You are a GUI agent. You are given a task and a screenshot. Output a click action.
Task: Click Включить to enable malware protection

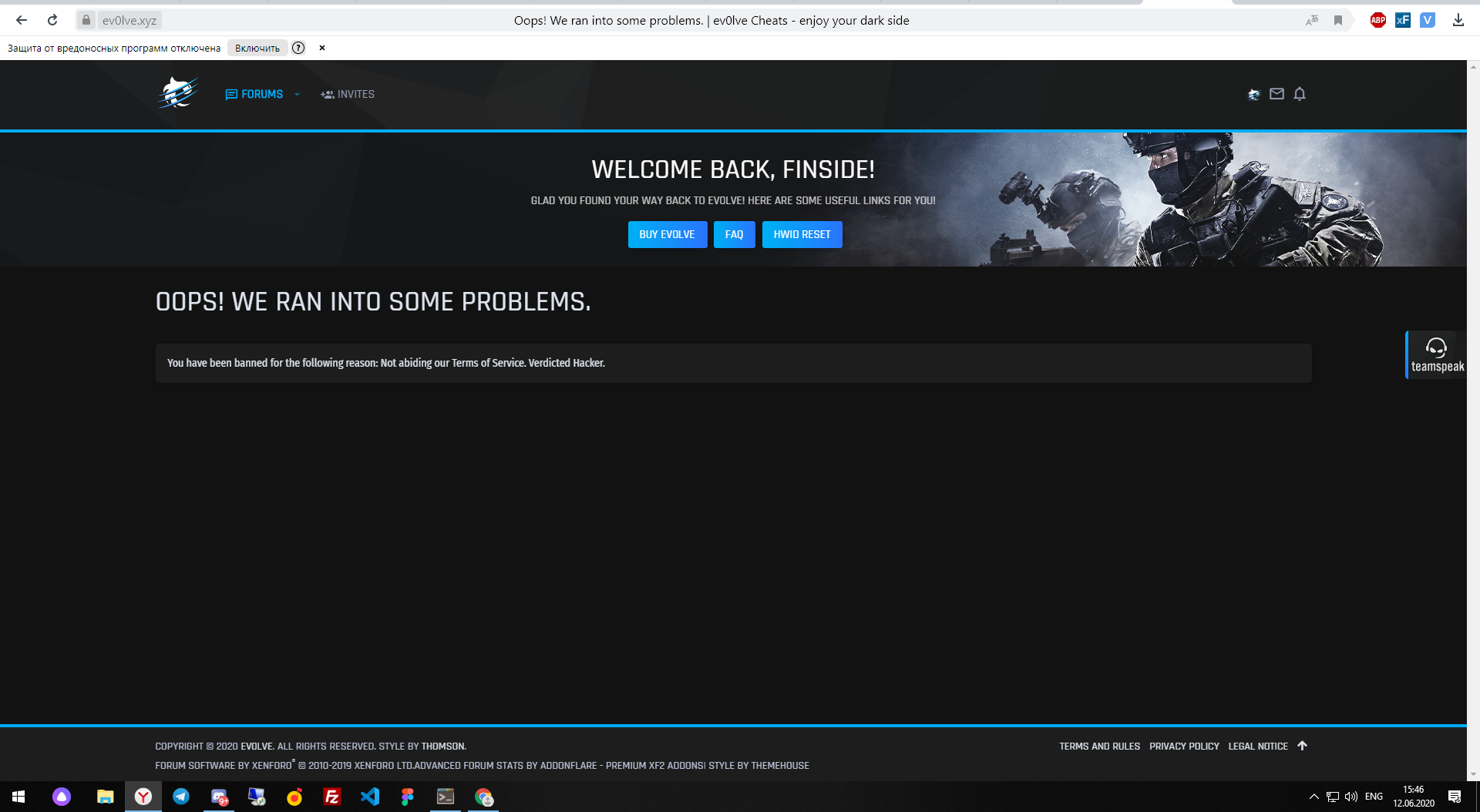(257, 48)
